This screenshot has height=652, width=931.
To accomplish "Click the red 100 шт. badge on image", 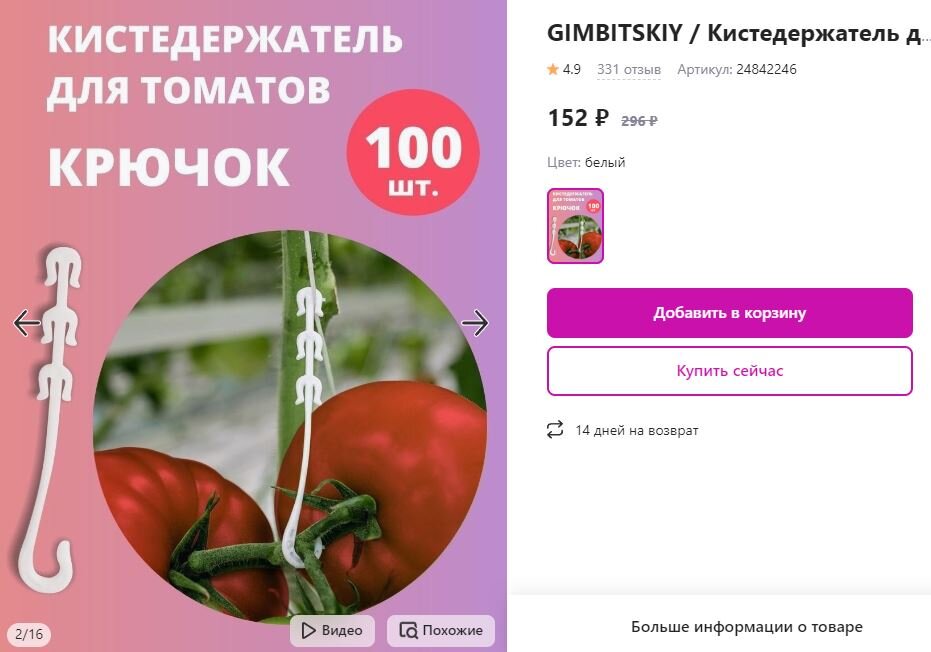I will pos(413,152).
